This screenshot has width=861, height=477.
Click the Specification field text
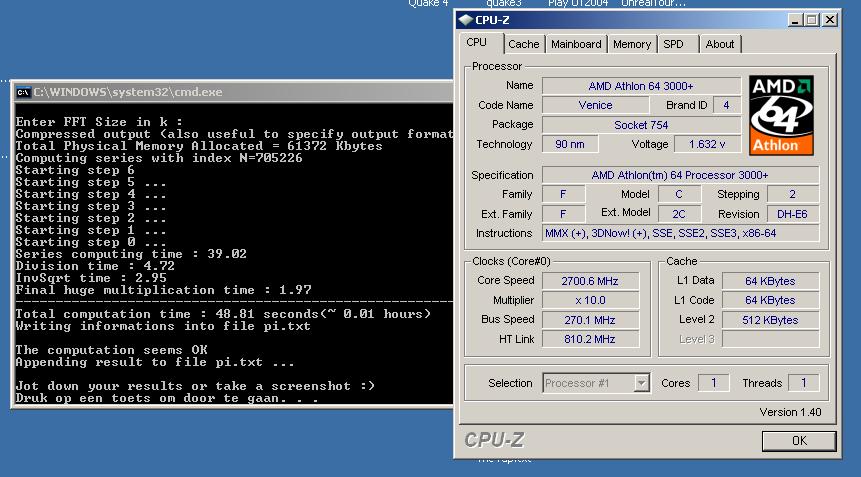(x=680, y=175)
